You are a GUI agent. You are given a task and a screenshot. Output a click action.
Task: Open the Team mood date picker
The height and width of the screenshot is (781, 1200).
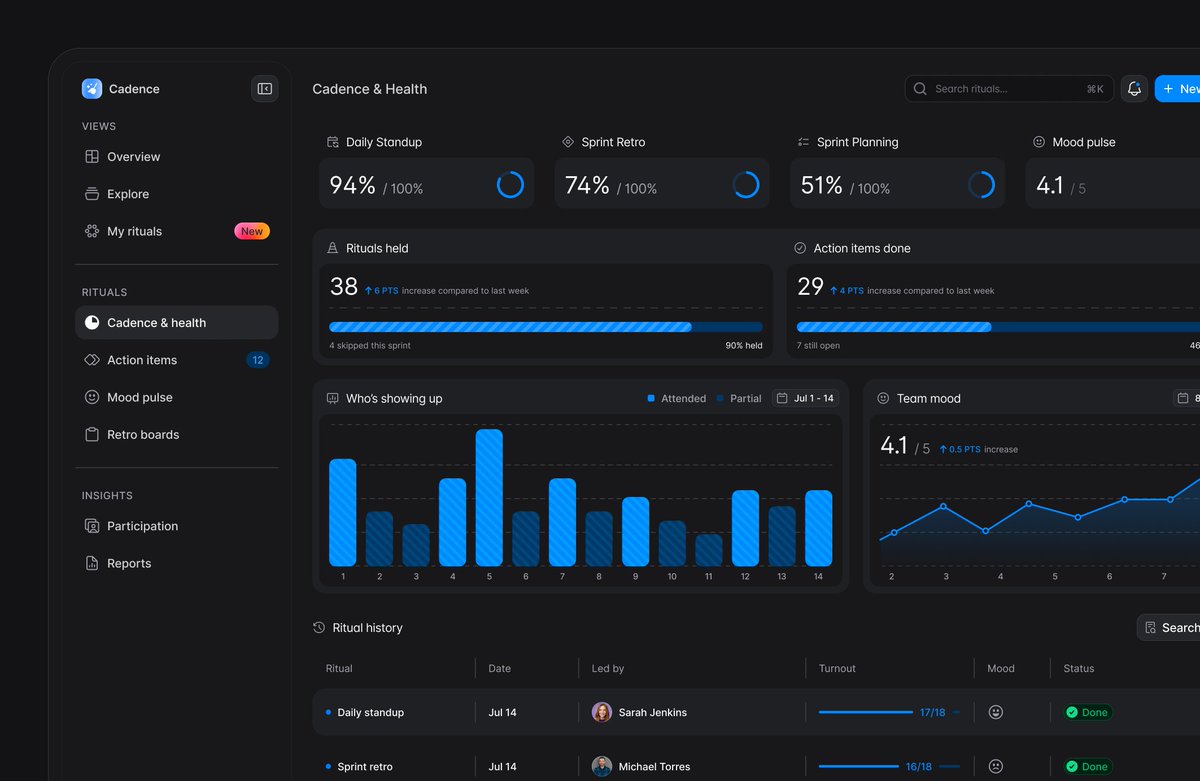coord(1187,398)
